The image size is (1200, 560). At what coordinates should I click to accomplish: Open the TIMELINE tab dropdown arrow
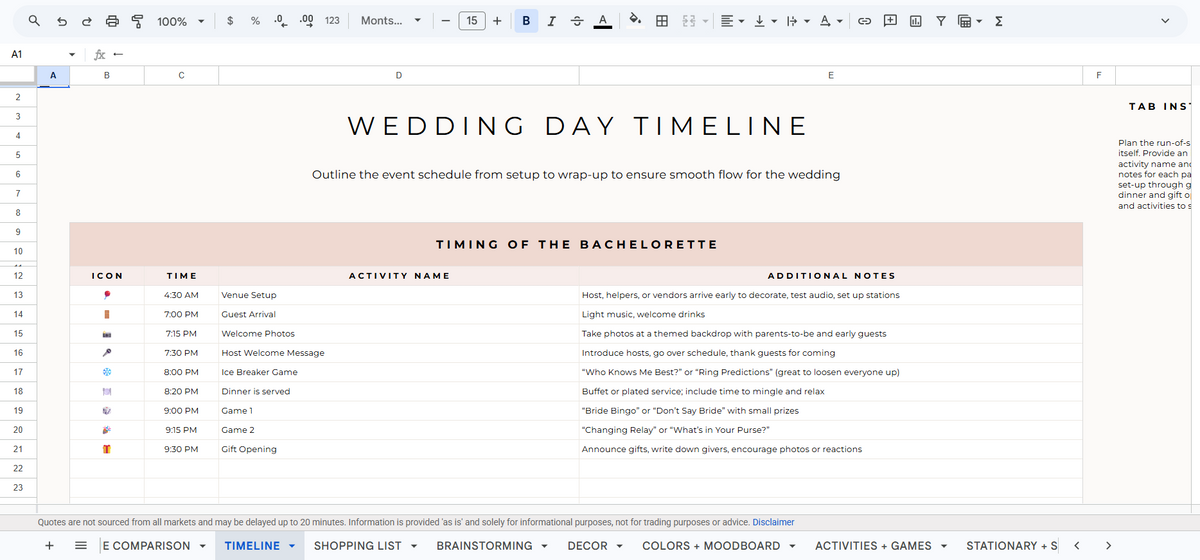point(293,546)
